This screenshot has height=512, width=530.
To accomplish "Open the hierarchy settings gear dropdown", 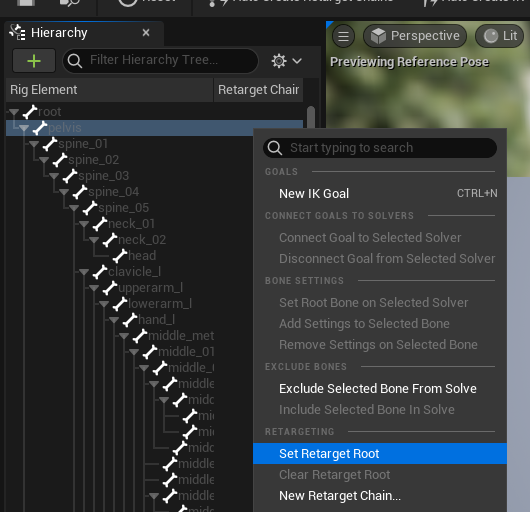I will click(286, 61).
